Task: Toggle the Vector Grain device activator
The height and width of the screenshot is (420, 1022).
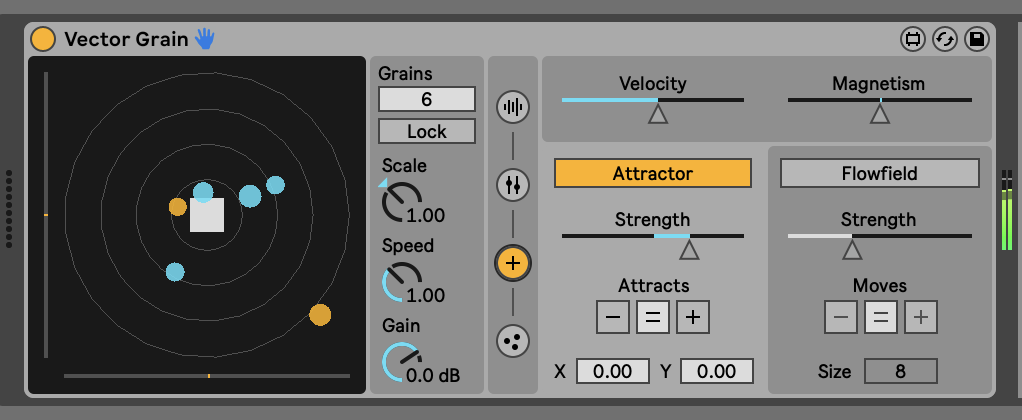Action: tap(42, 39)
